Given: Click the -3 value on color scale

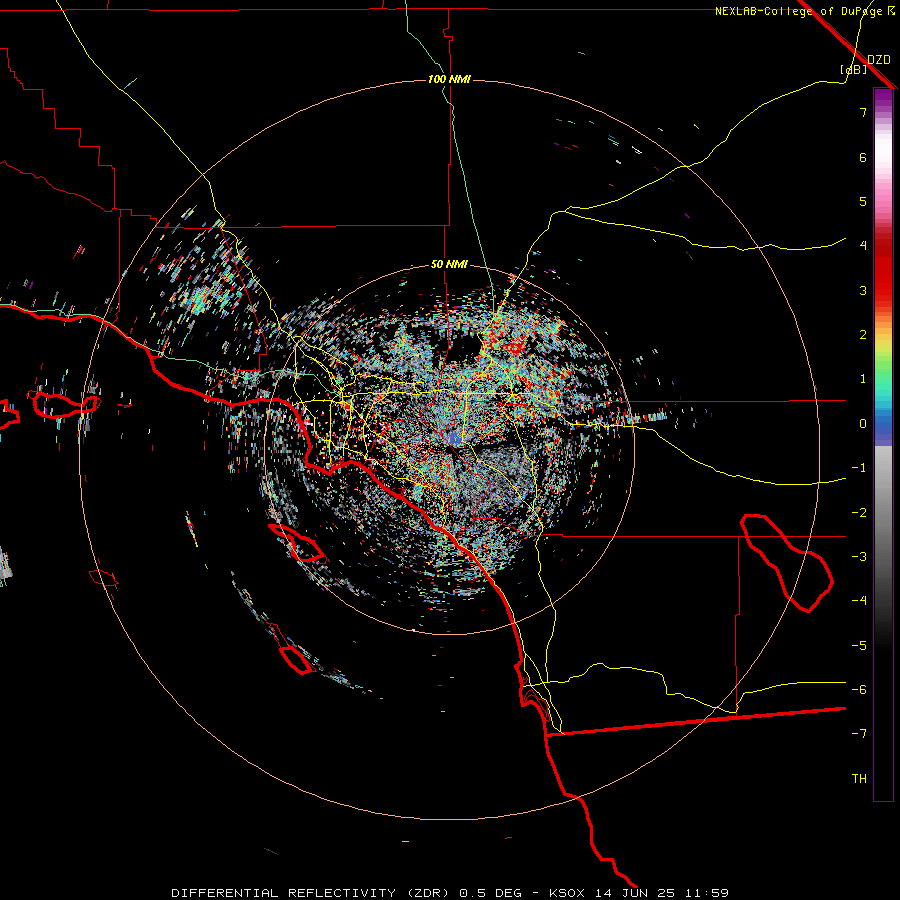Looking at the screenshot, I should click(x=859, y=557).
